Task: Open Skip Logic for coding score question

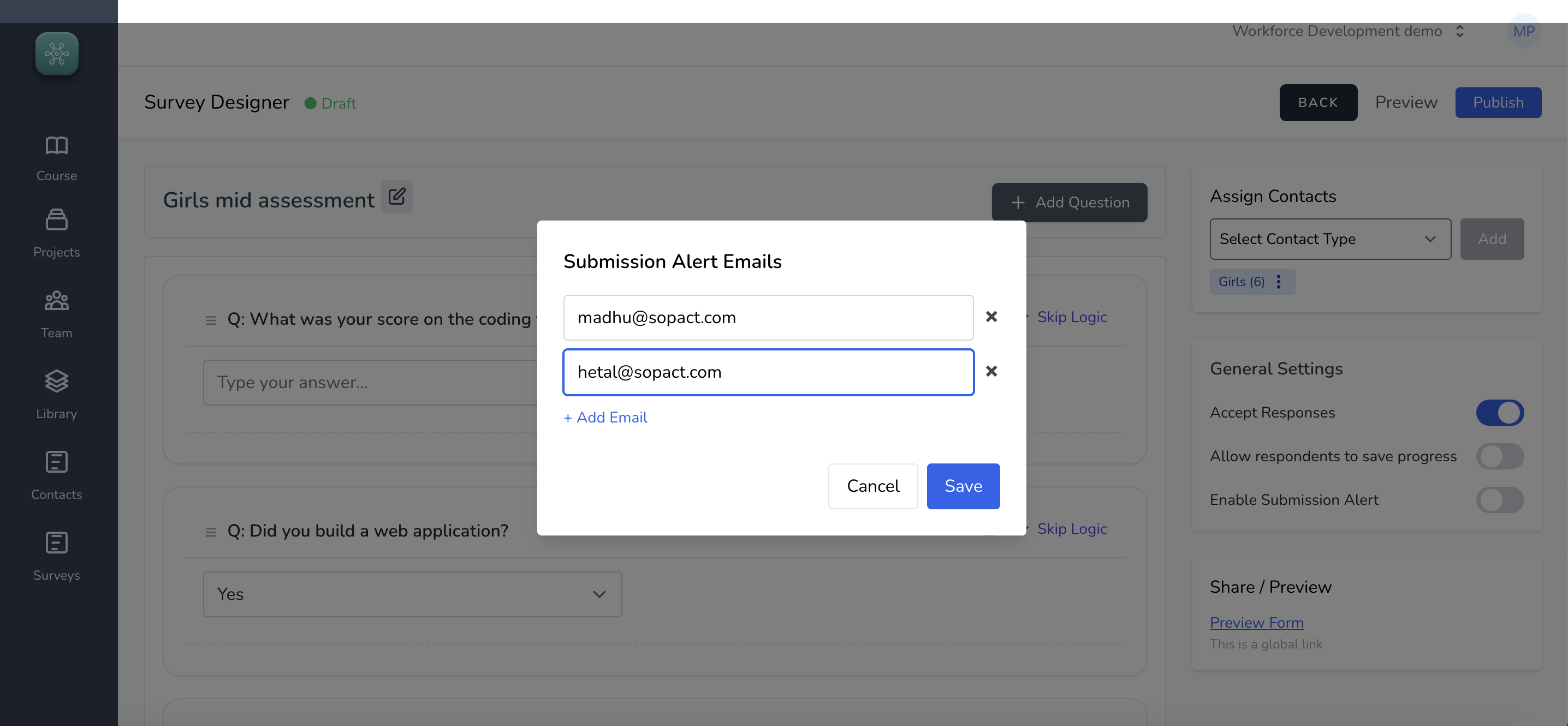Action: point(1072,317)
